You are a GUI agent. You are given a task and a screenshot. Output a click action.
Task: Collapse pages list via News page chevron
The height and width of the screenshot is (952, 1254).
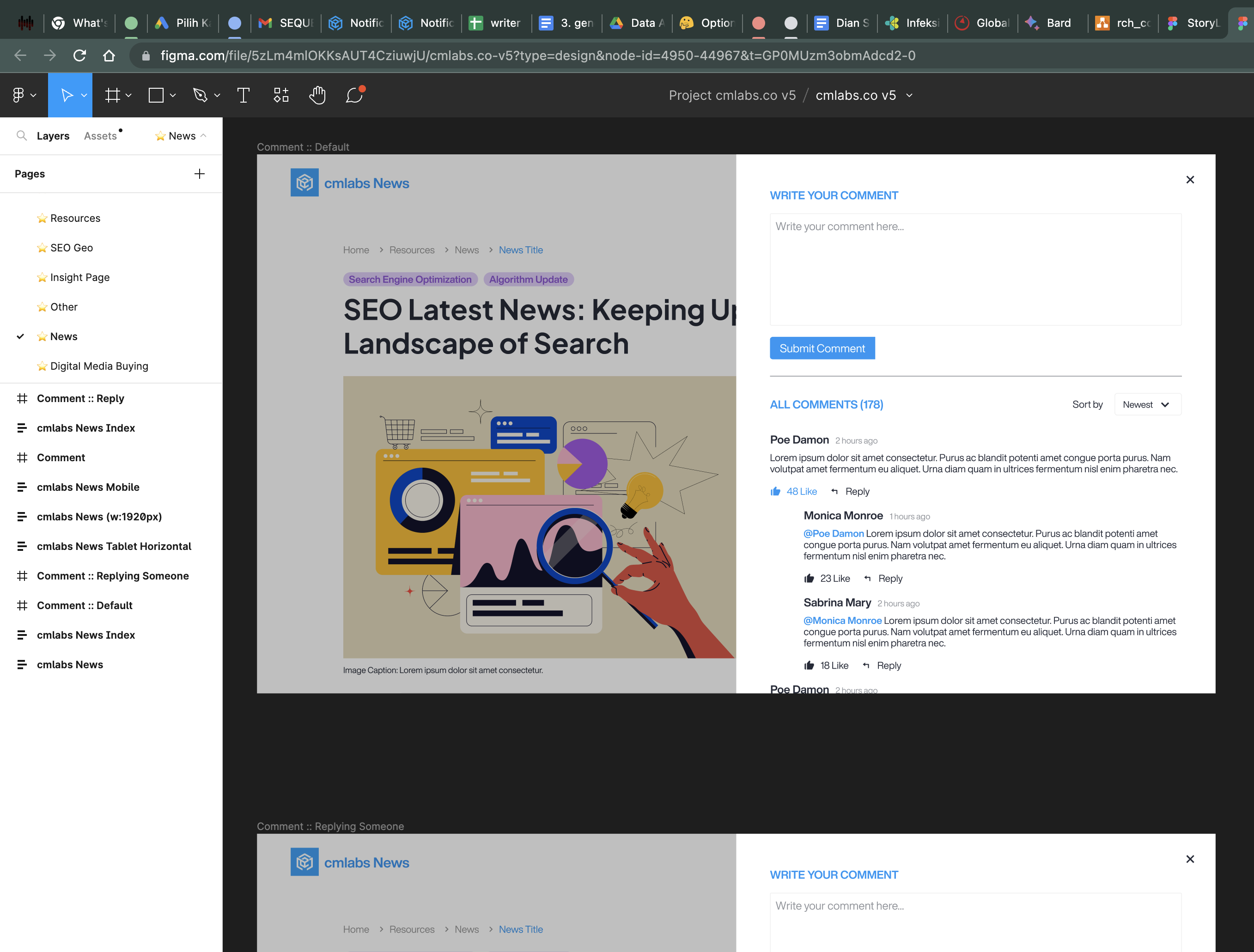pyautogui.click(x=203, y=135)
